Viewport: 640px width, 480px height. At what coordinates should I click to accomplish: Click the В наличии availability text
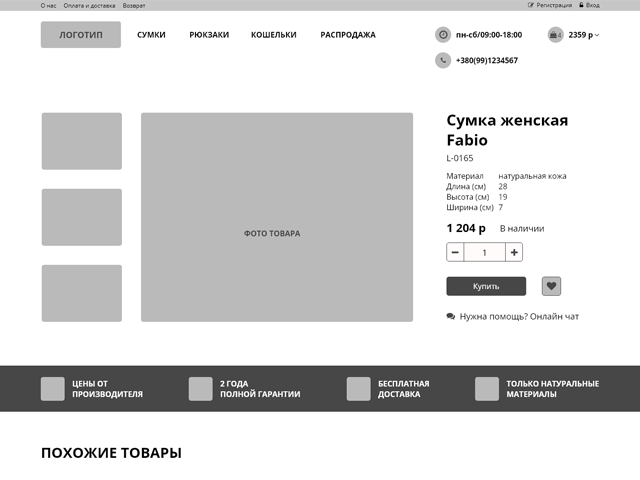pos(522,229)
